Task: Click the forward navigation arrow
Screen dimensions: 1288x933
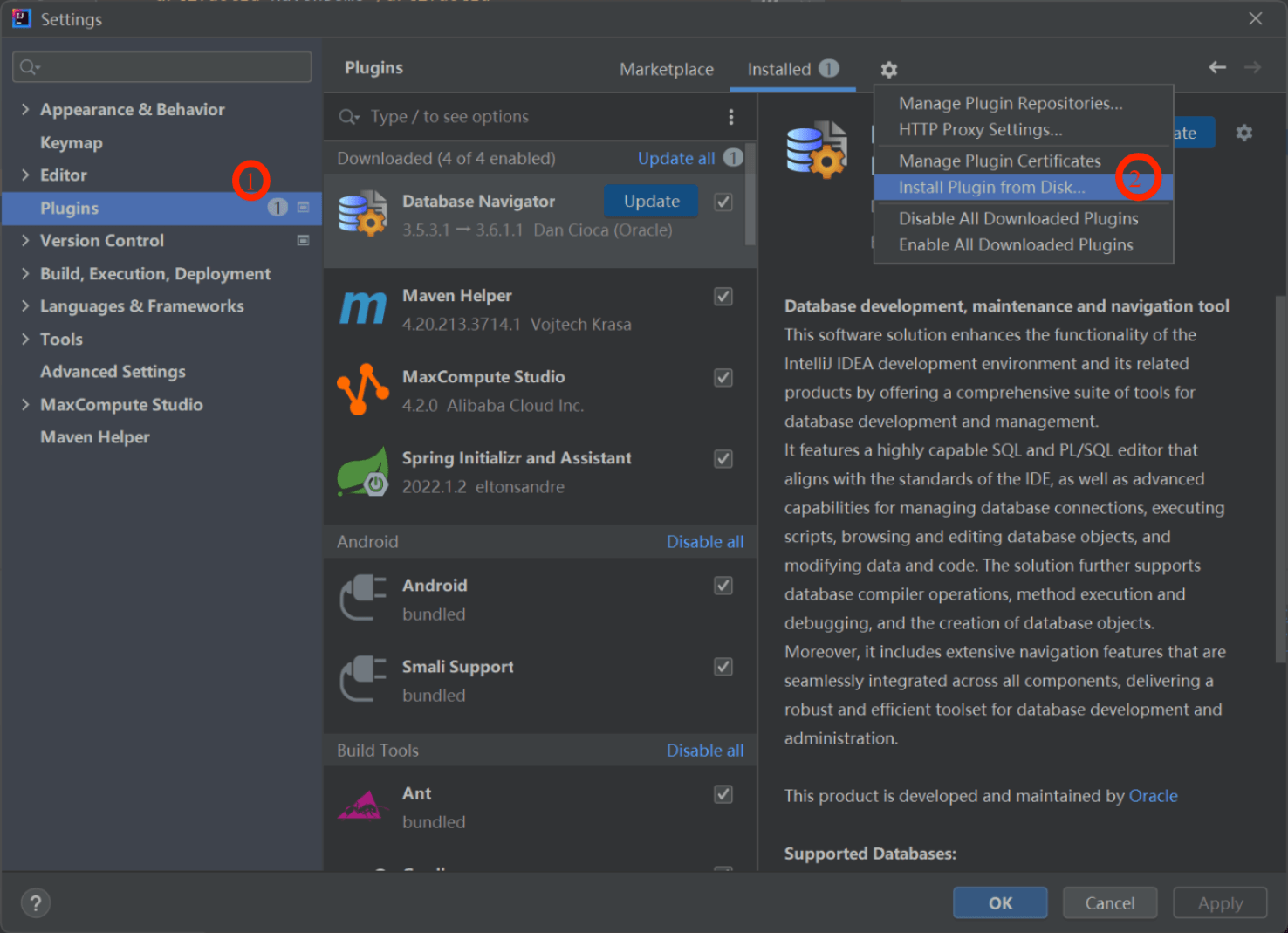Action: (1252, 67)
